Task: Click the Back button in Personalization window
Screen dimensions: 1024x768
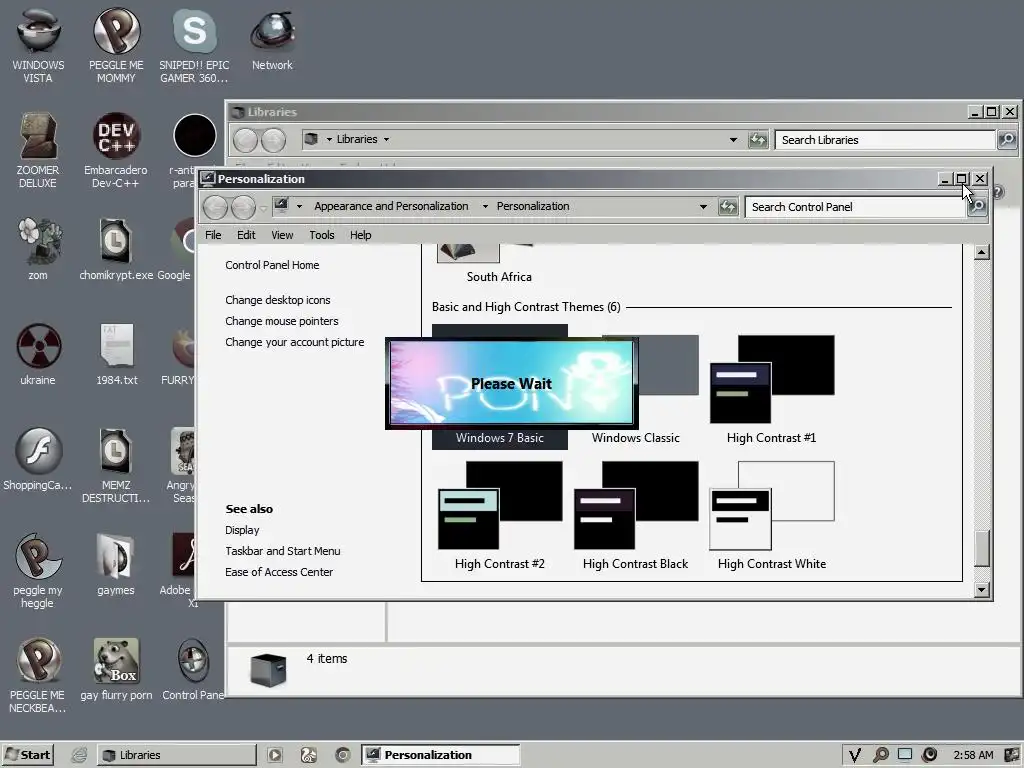Action: (216, 208)
